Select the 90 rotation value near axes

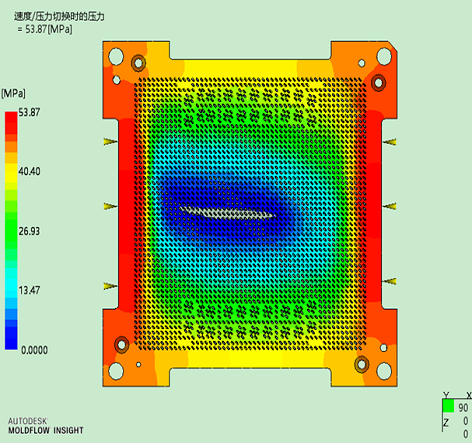click(463, 407)
